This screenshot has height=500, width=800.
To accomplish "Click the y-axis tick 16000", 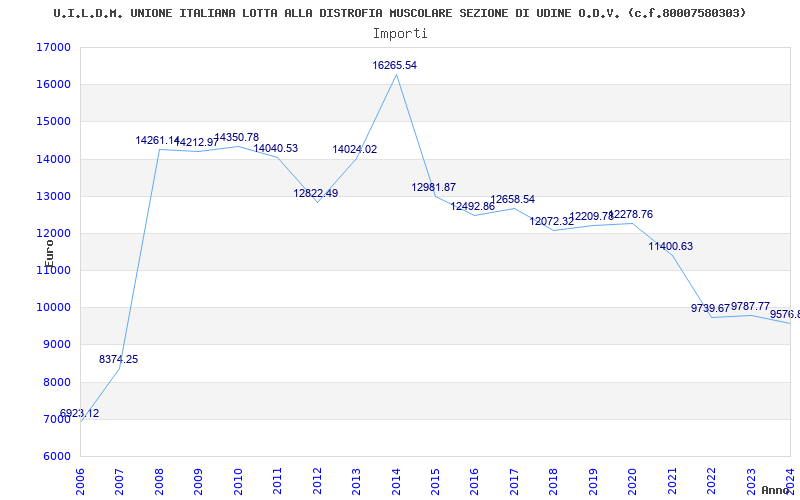I will [53, 85].
